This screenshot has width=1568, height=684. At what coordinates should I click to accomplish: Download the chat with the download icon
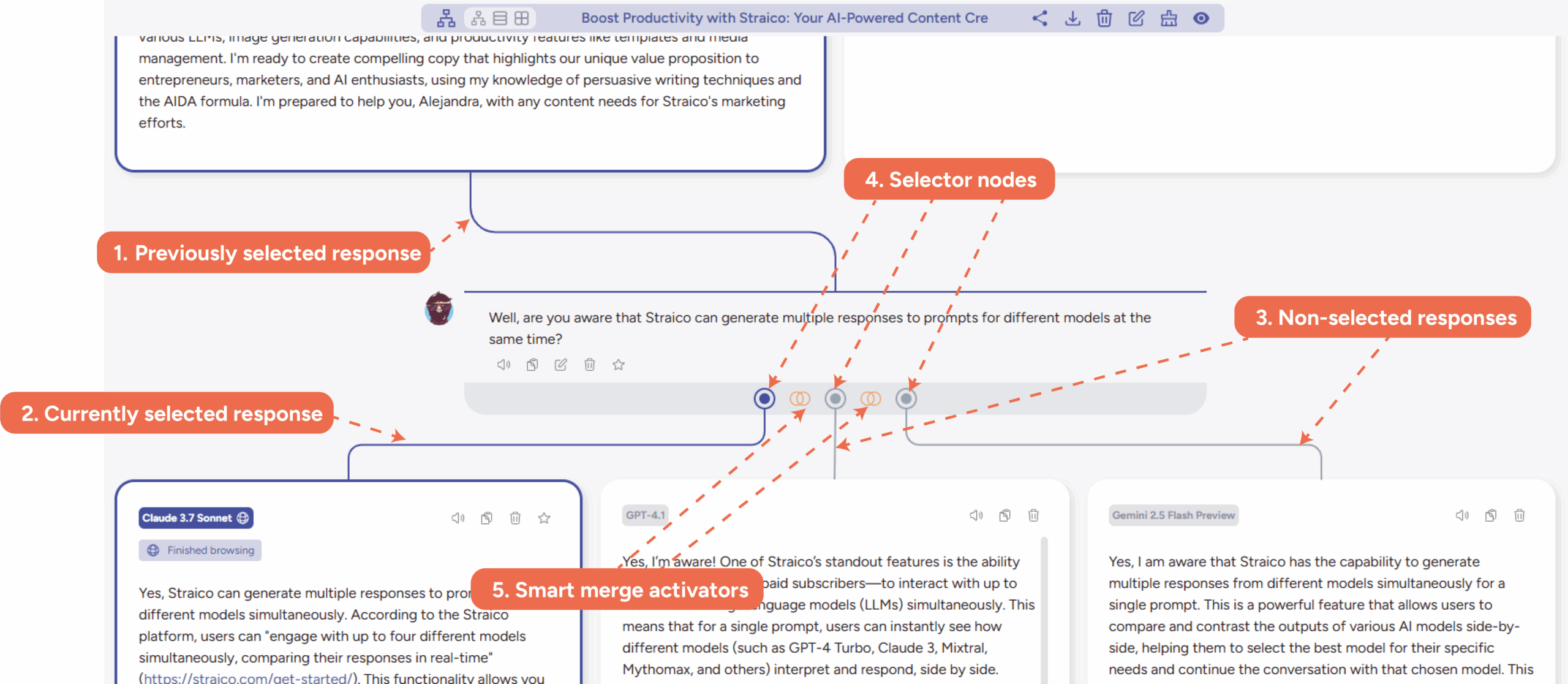pyautogui.click(x=1072, y=18)
